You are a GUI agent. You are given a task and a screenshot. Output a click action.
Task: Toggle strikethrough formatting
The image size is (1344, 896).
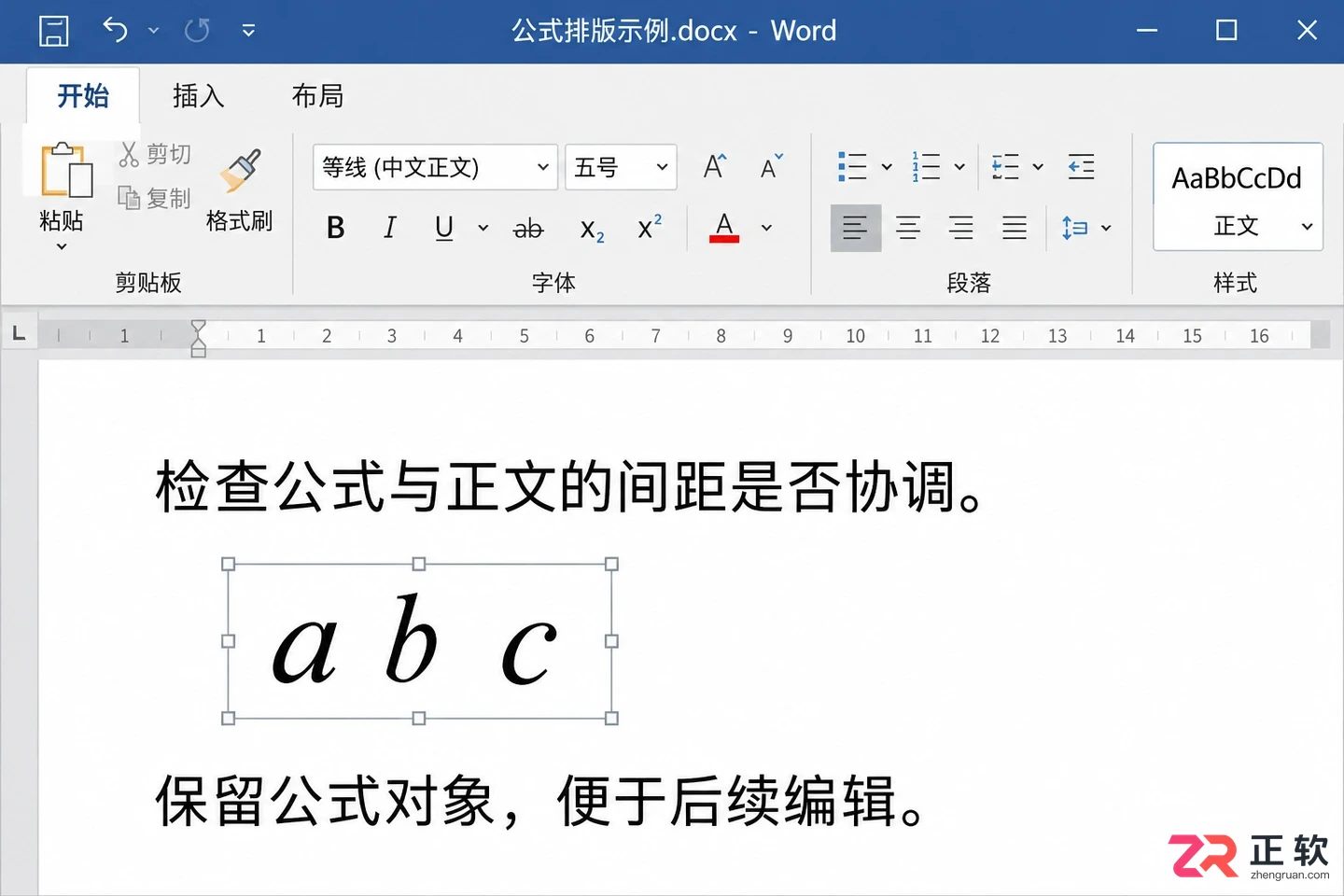[528, 228]
